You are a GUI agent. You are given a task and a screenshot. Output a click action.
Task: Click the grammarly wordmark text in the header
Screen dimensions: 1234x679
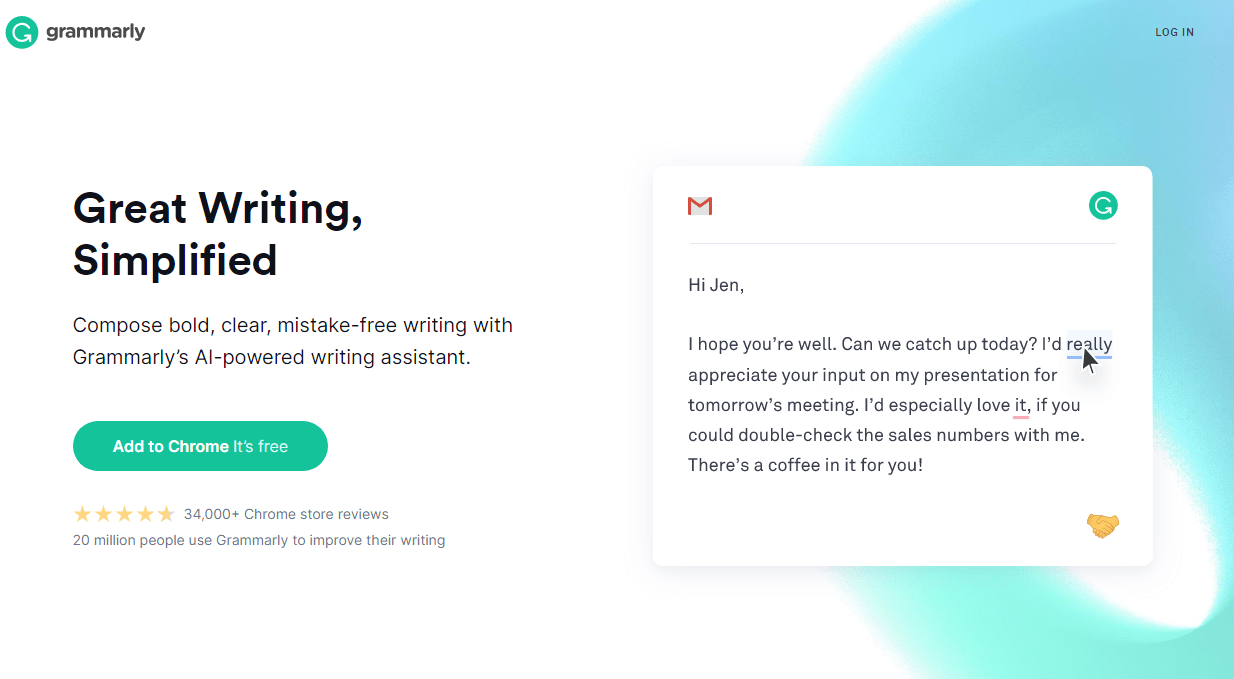click(x=95, y=32)
